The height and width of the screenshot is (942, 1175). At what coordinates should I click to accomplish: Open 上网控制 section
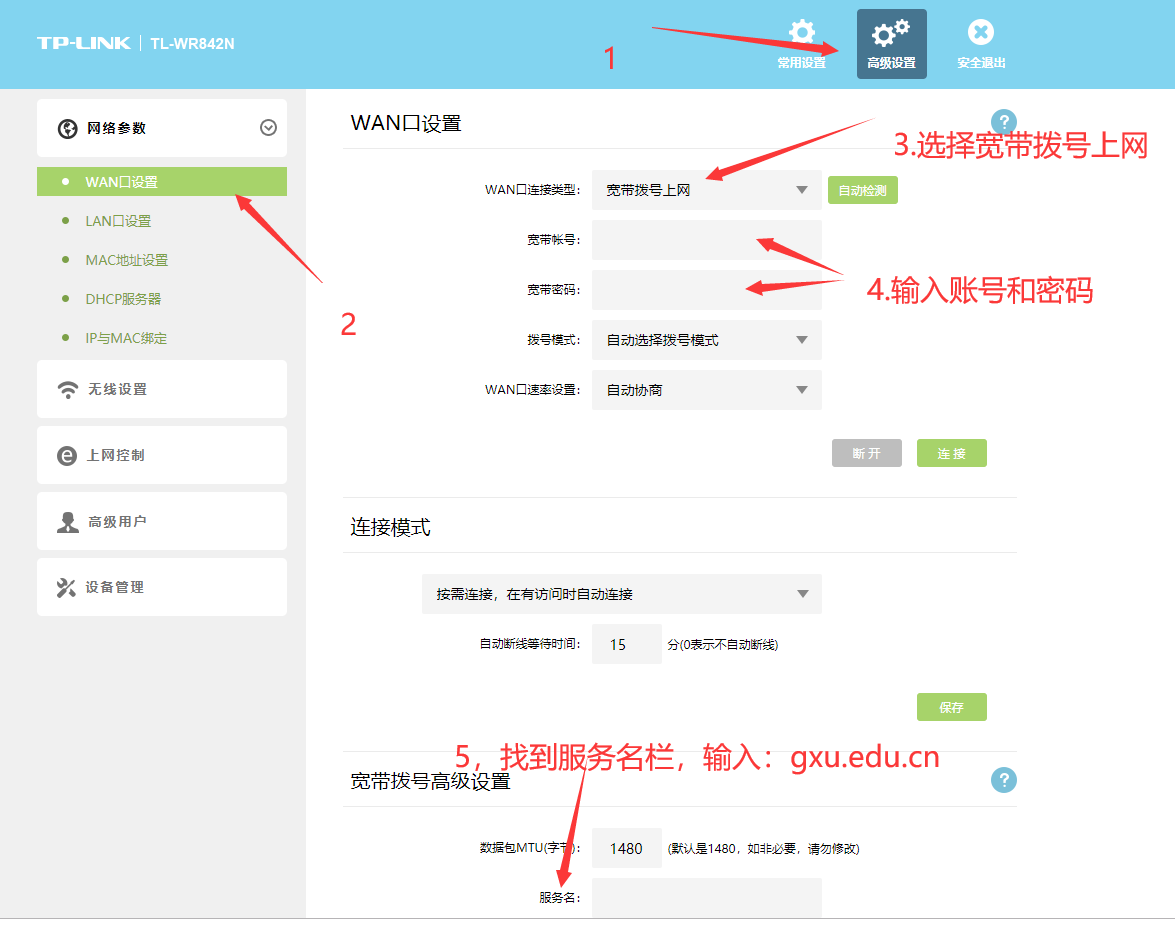point(161,455)
